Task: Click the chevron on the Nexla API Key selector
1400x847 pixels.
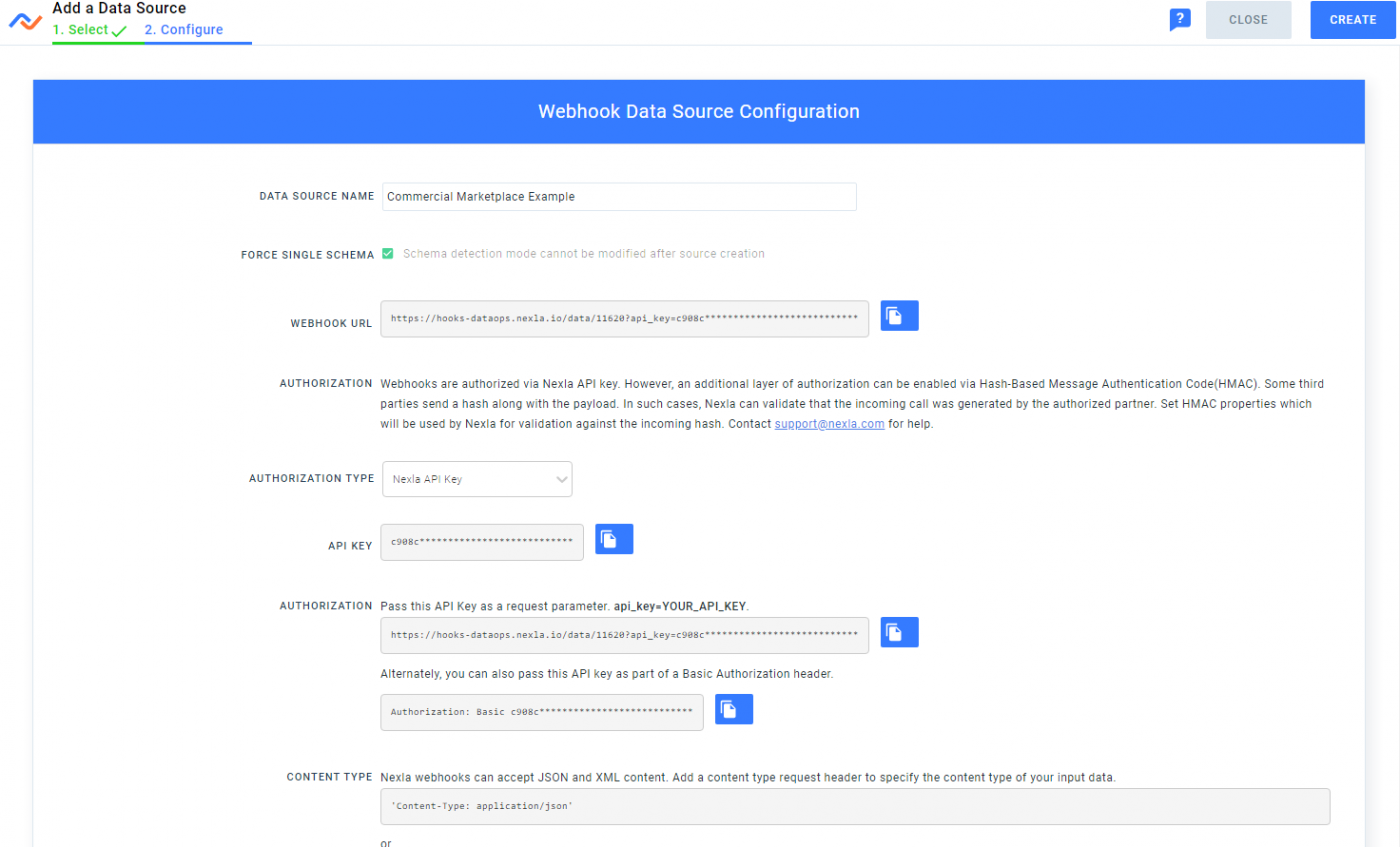Action: click(x=559, y=478)
